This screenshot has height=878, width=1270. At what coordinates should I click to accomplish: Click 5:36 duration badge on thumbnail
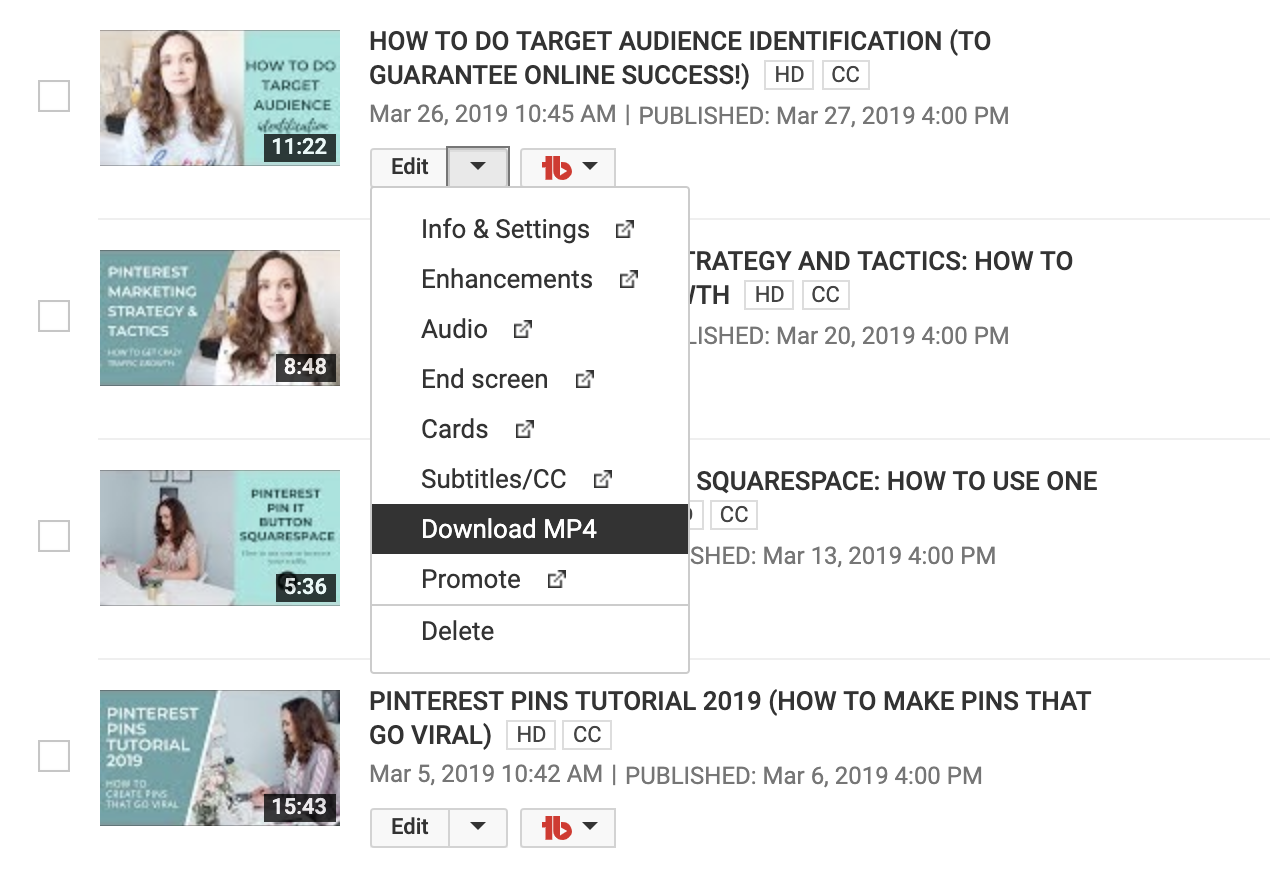coord(305,587)
